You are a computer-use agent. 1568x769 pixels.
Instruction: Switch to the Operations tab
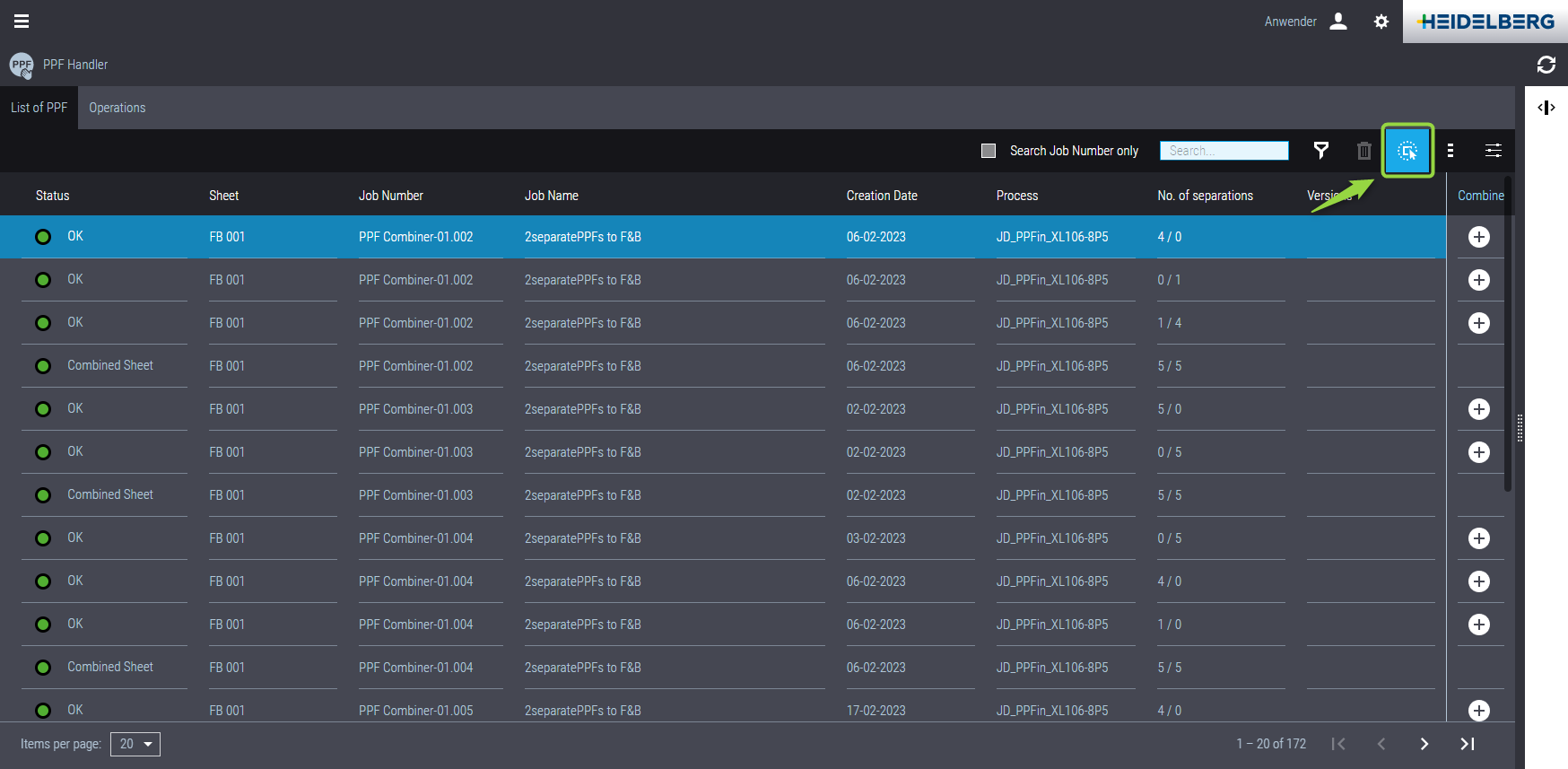click(117, 108)
